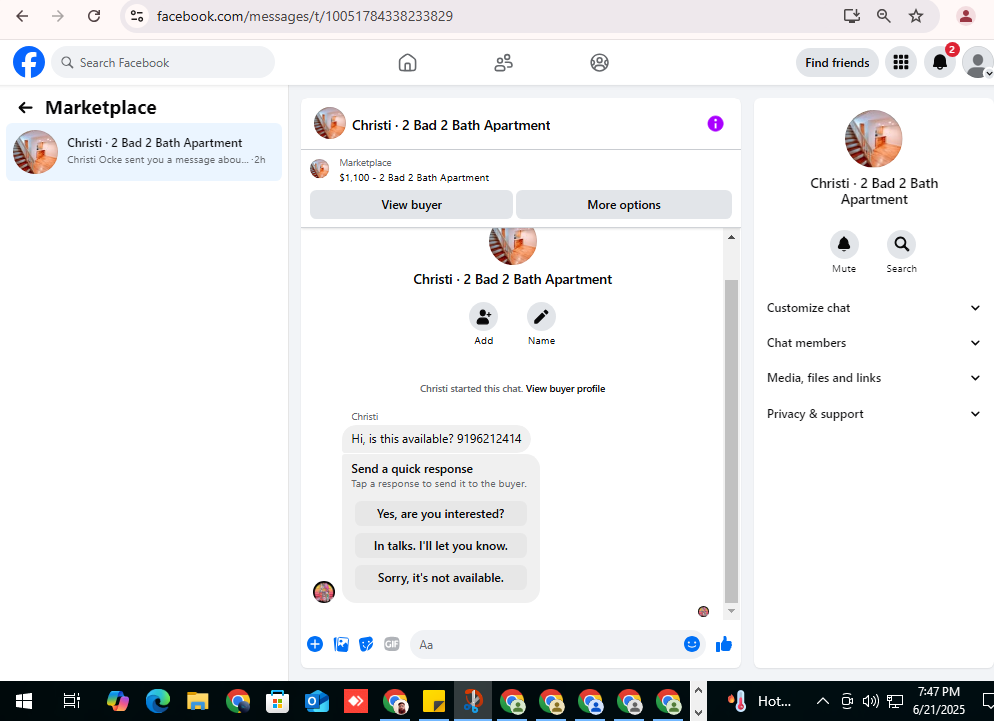The image size is (994, 721).
Task: Click the chat scrollbar up arrow
Action: click(731, 237)
